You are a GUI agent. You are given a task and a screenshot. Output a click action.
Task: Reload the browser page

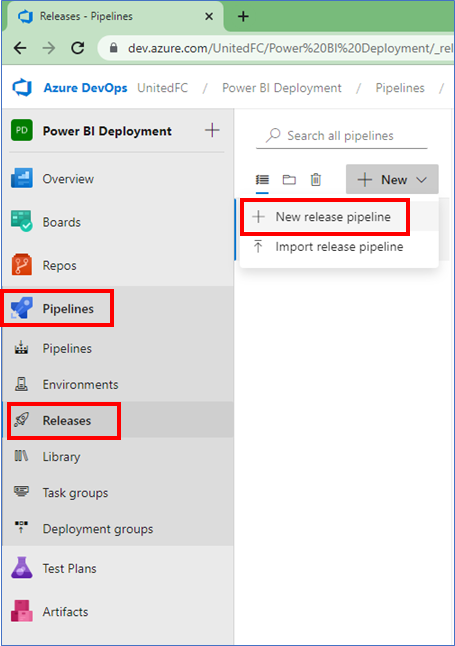coord(77,48)
